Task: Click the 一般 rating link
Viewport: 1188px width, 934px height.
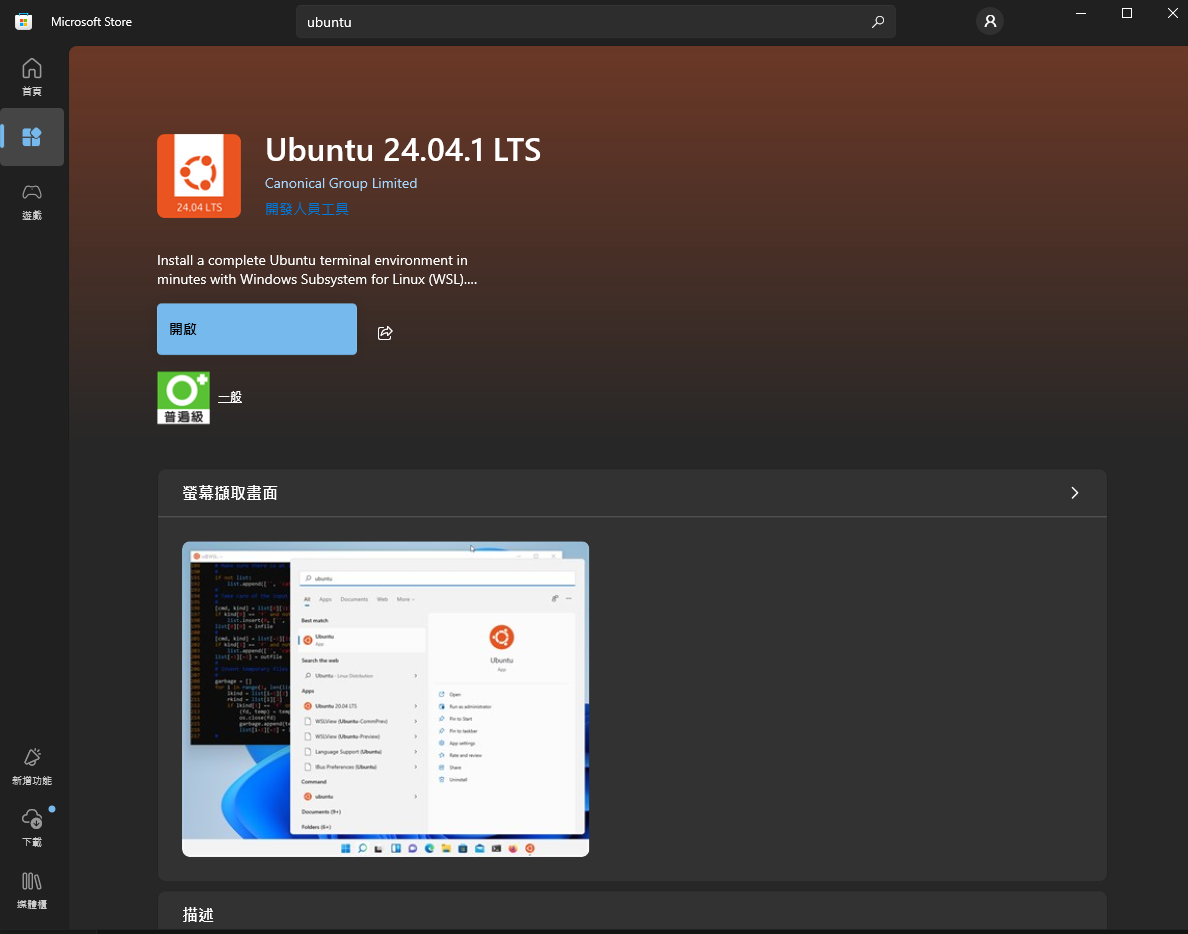Action: [x=230, y=397]
